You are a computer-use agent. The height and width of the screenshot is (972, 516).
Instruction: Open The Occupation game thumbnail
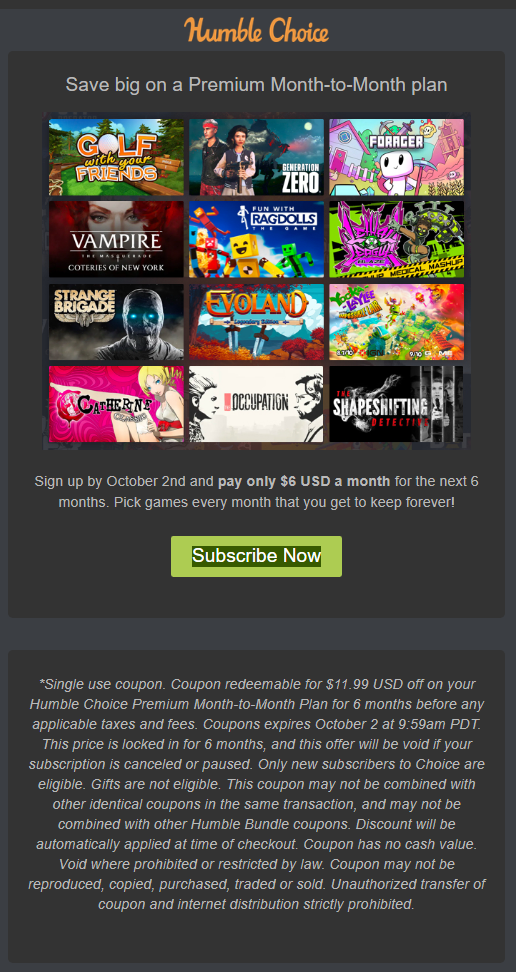[x=256, y=404]
